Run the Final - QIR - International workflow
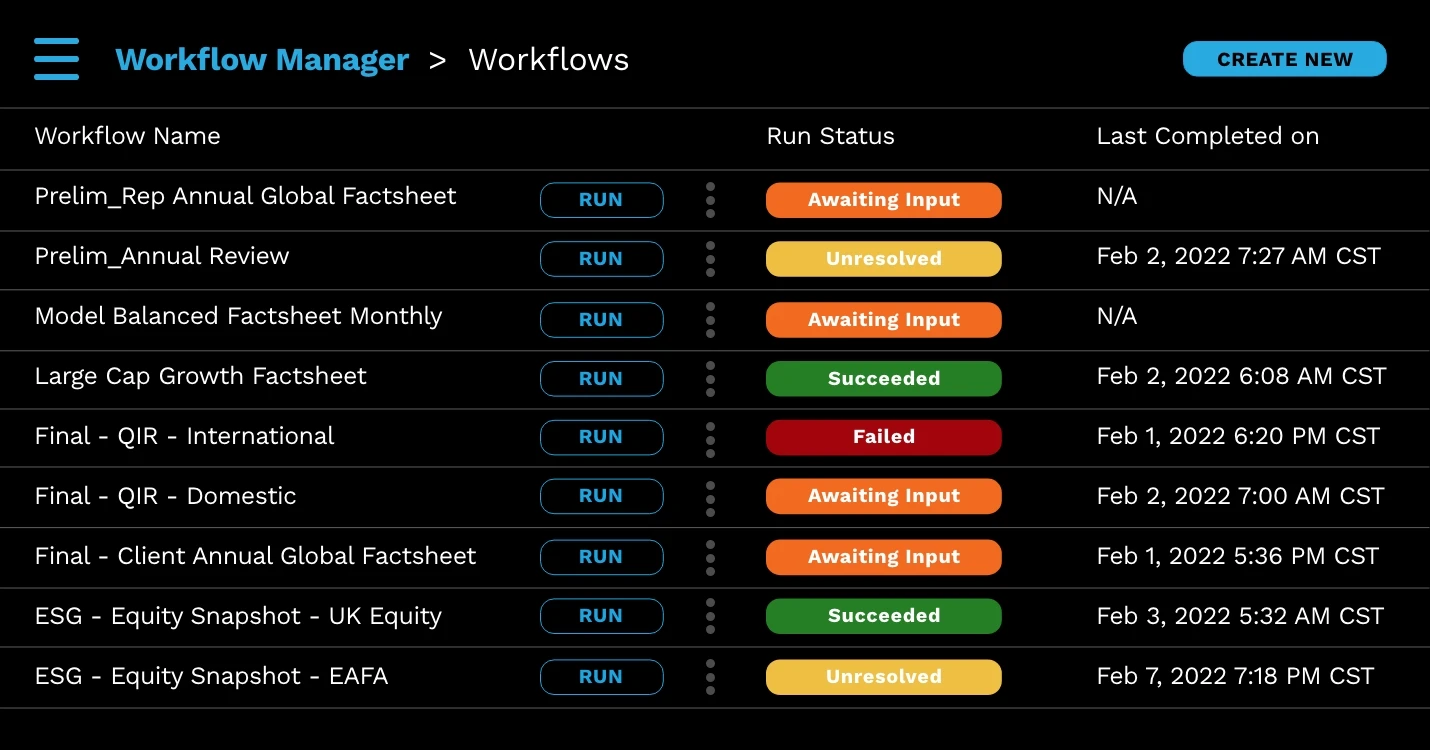1430x750 pixels. point(601,437)
